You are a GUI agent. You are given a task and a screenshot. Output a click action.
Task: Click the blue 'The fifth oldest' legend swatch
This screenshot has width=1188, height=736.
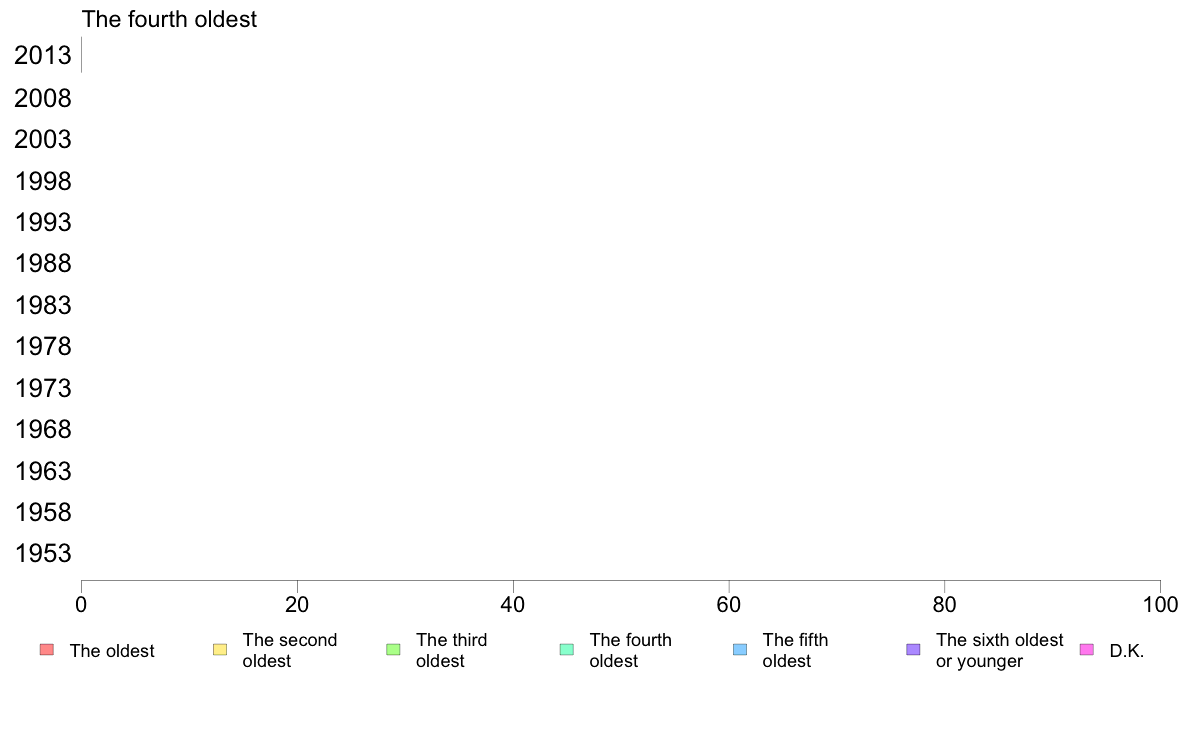(x=740, y=650)
